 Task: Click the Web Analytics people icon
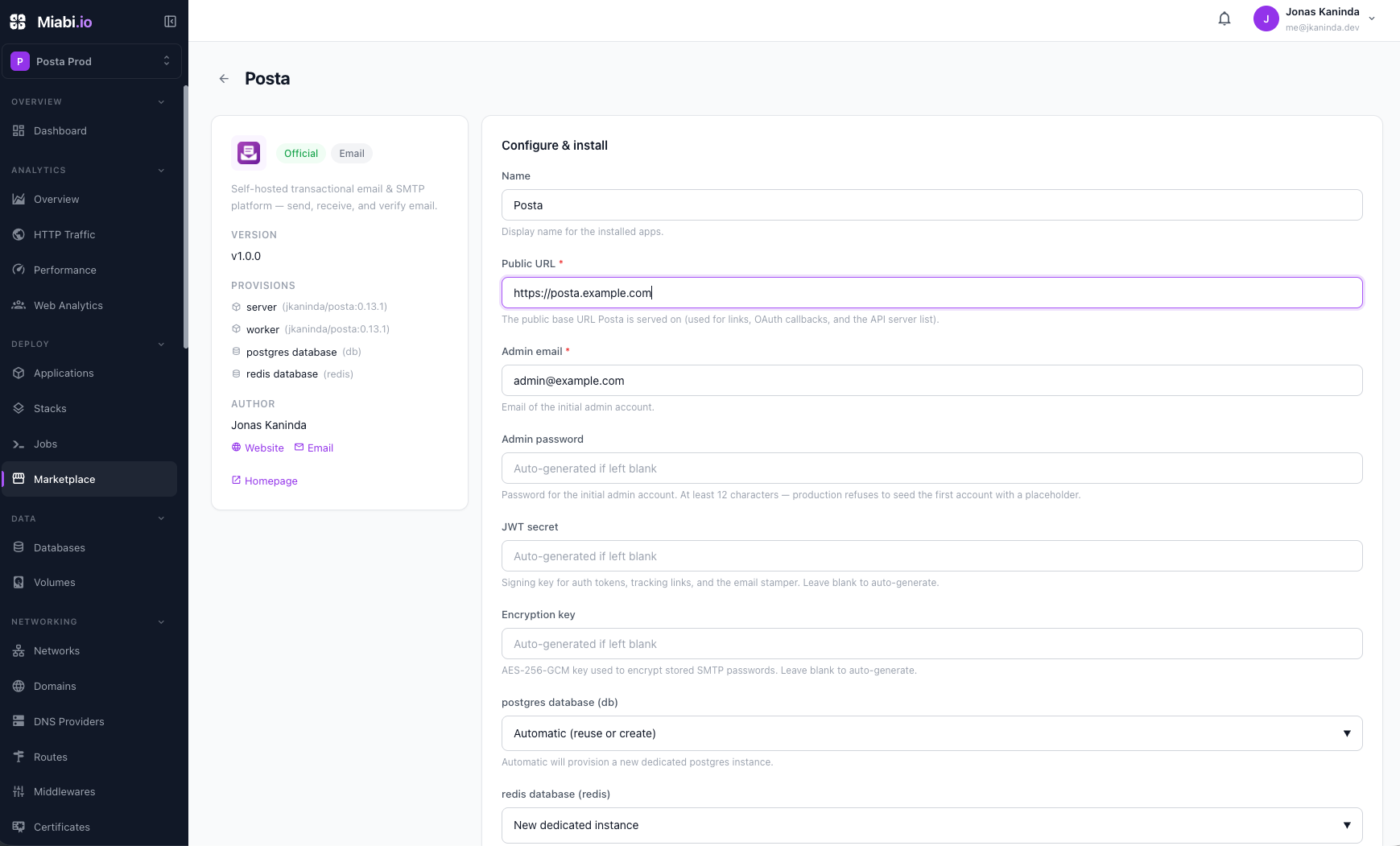tap(19, 305)
